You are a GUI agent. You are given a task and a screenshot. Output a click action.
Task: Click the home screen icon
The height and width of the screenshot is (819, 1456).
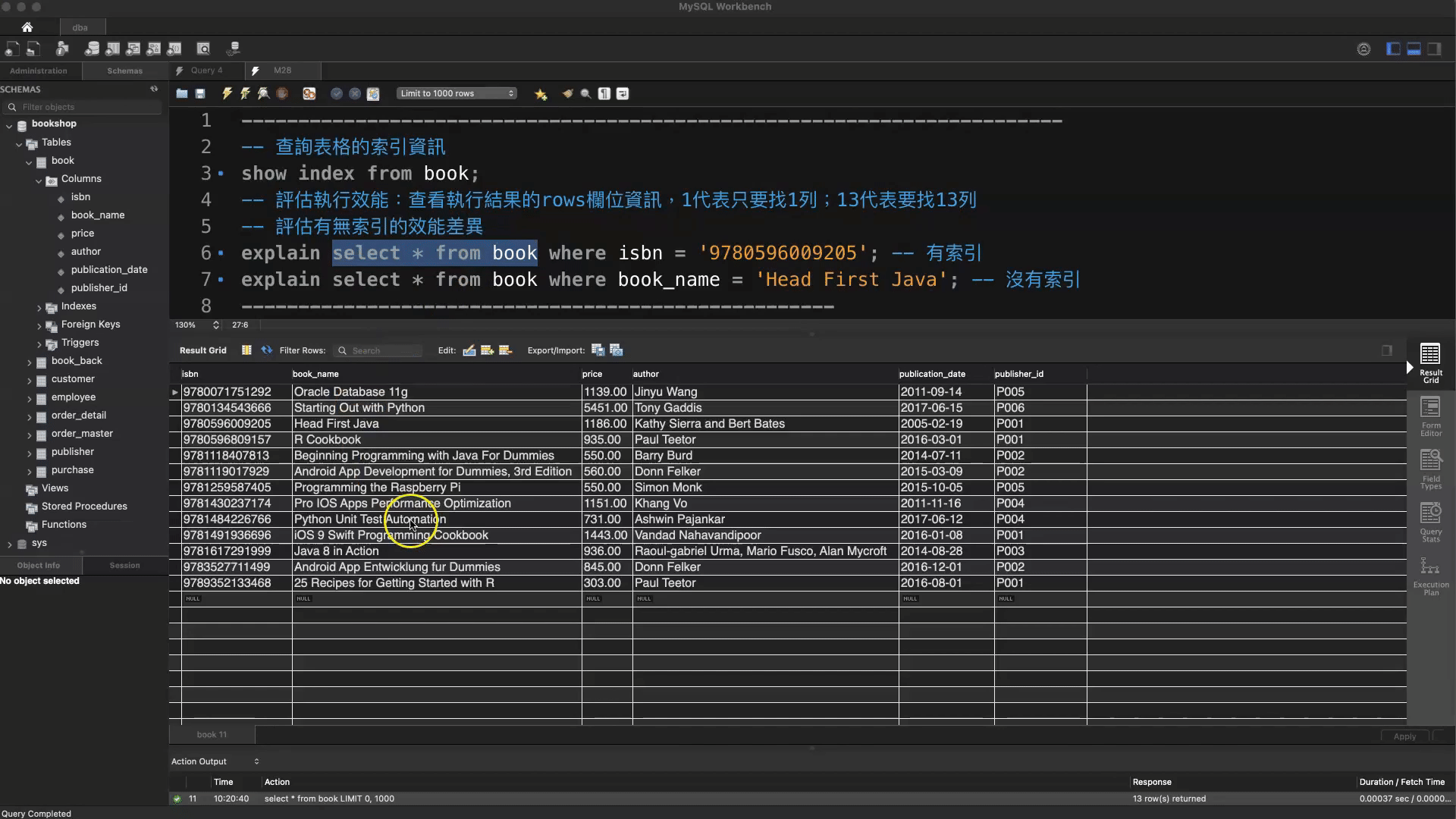pos(27,27)
